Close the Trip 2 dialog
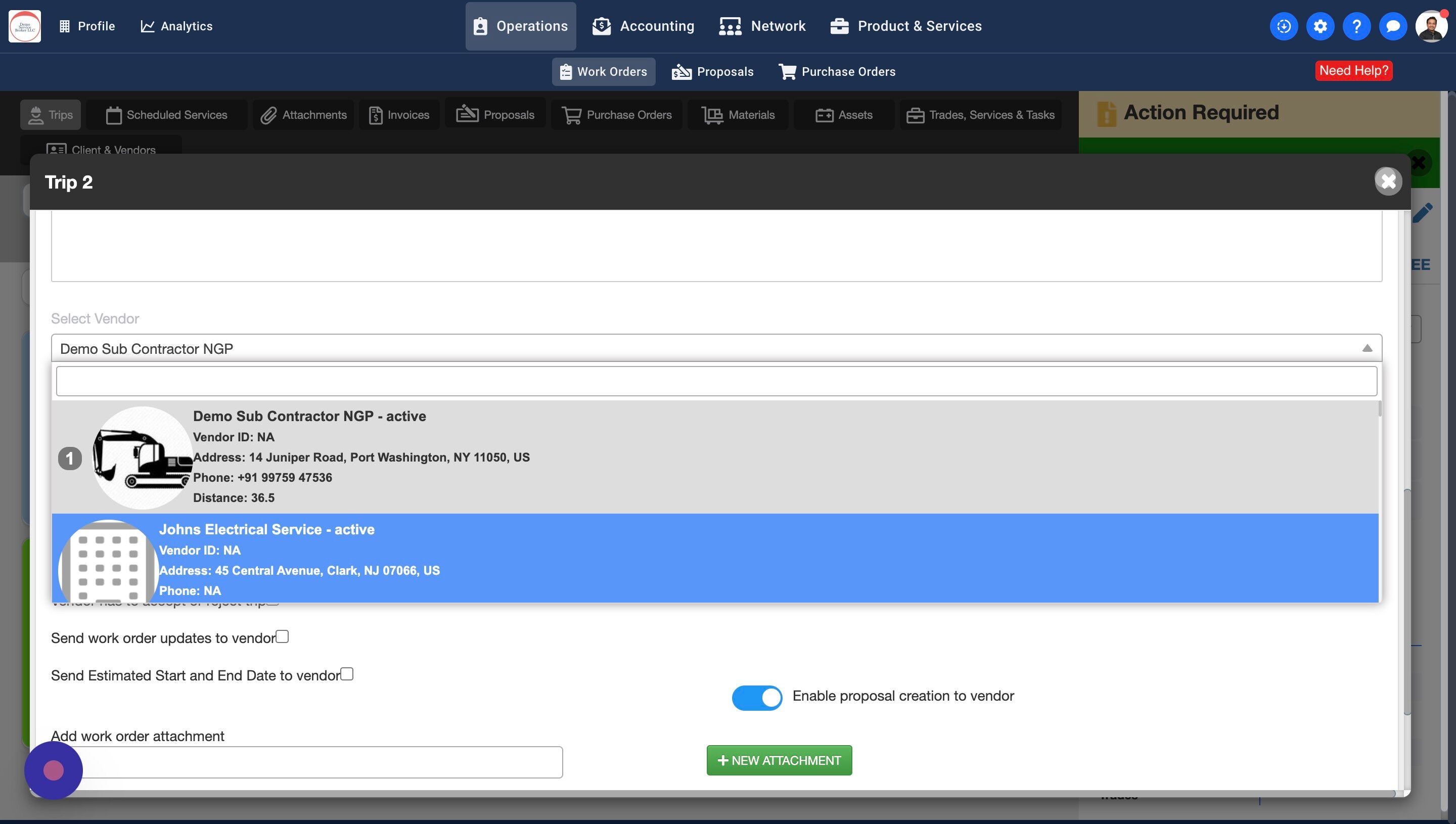 click(1388, 181)
